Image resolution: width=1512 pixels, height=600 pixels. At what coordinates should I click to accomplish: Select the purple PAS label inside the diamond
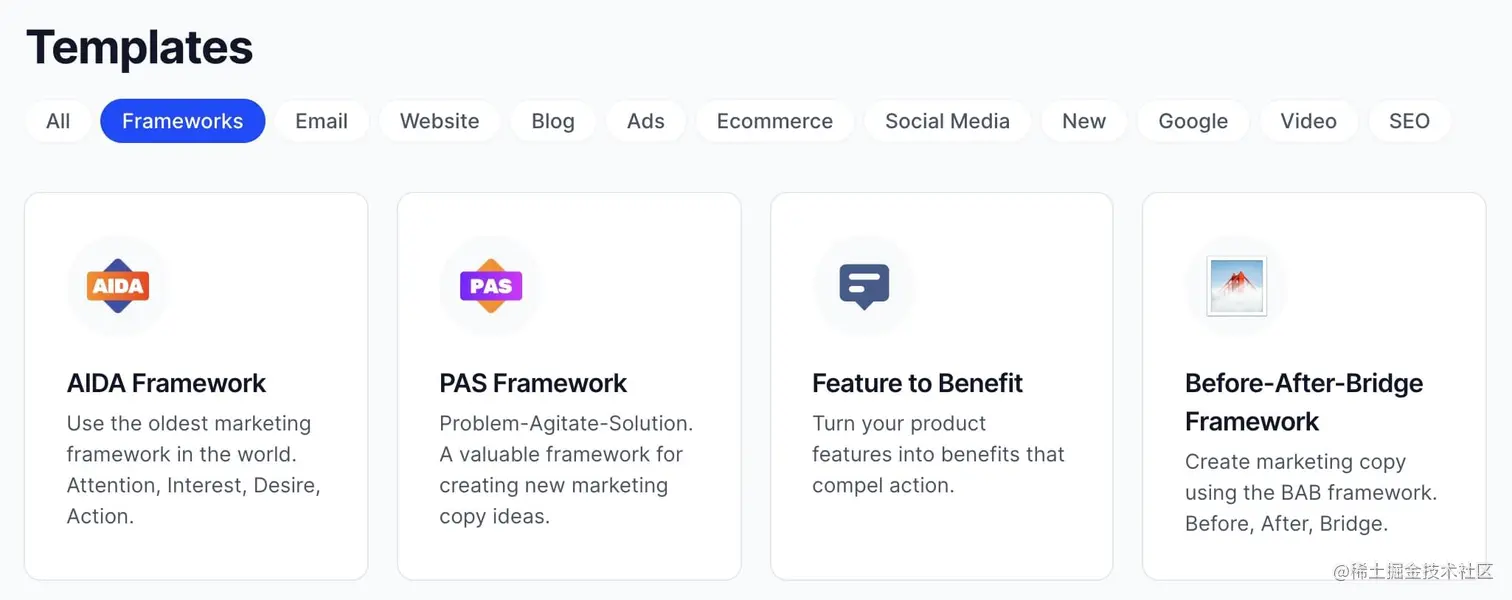click(490, 285)
